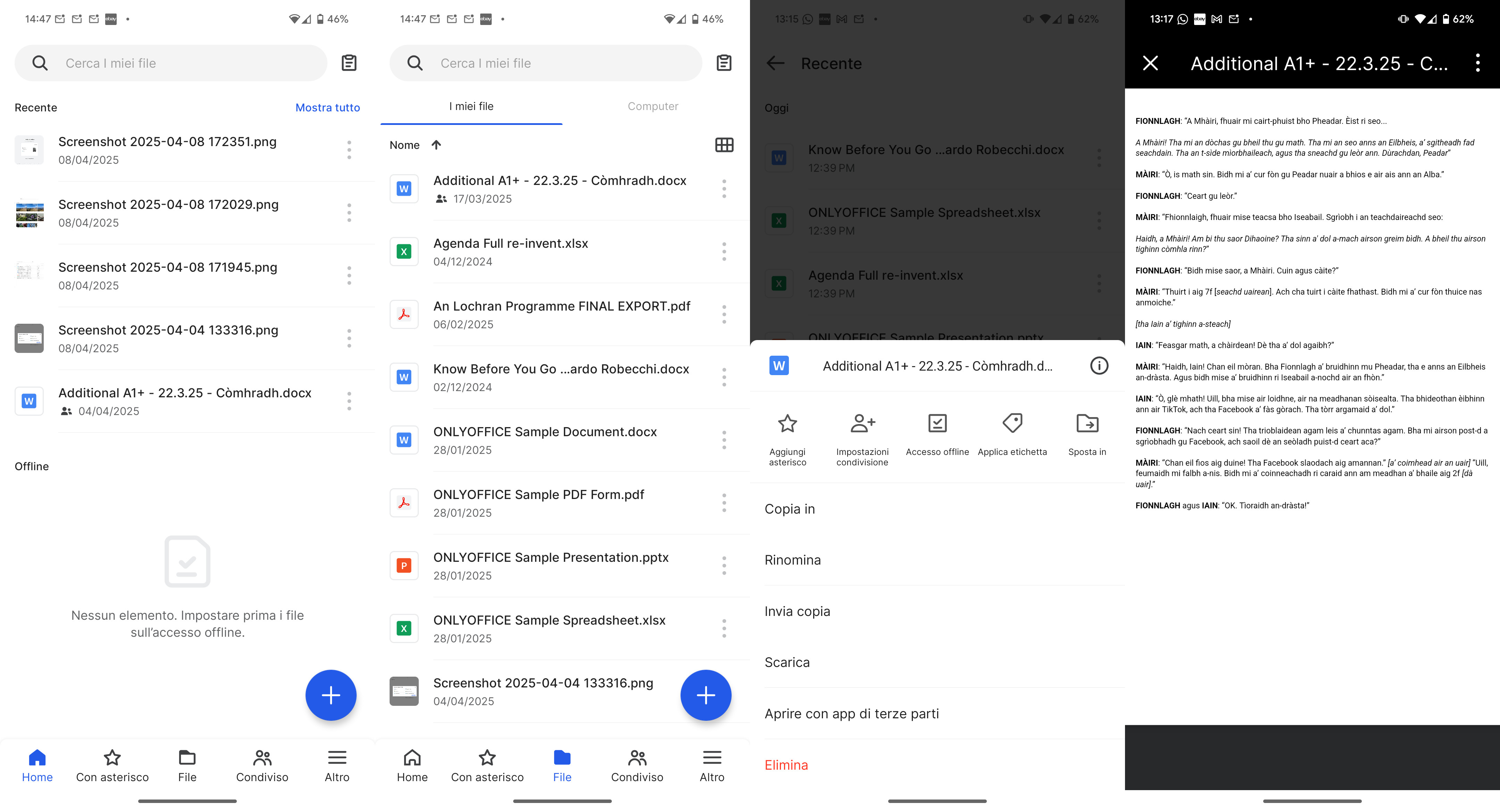Click Mostra tutto link

[327, 108]
